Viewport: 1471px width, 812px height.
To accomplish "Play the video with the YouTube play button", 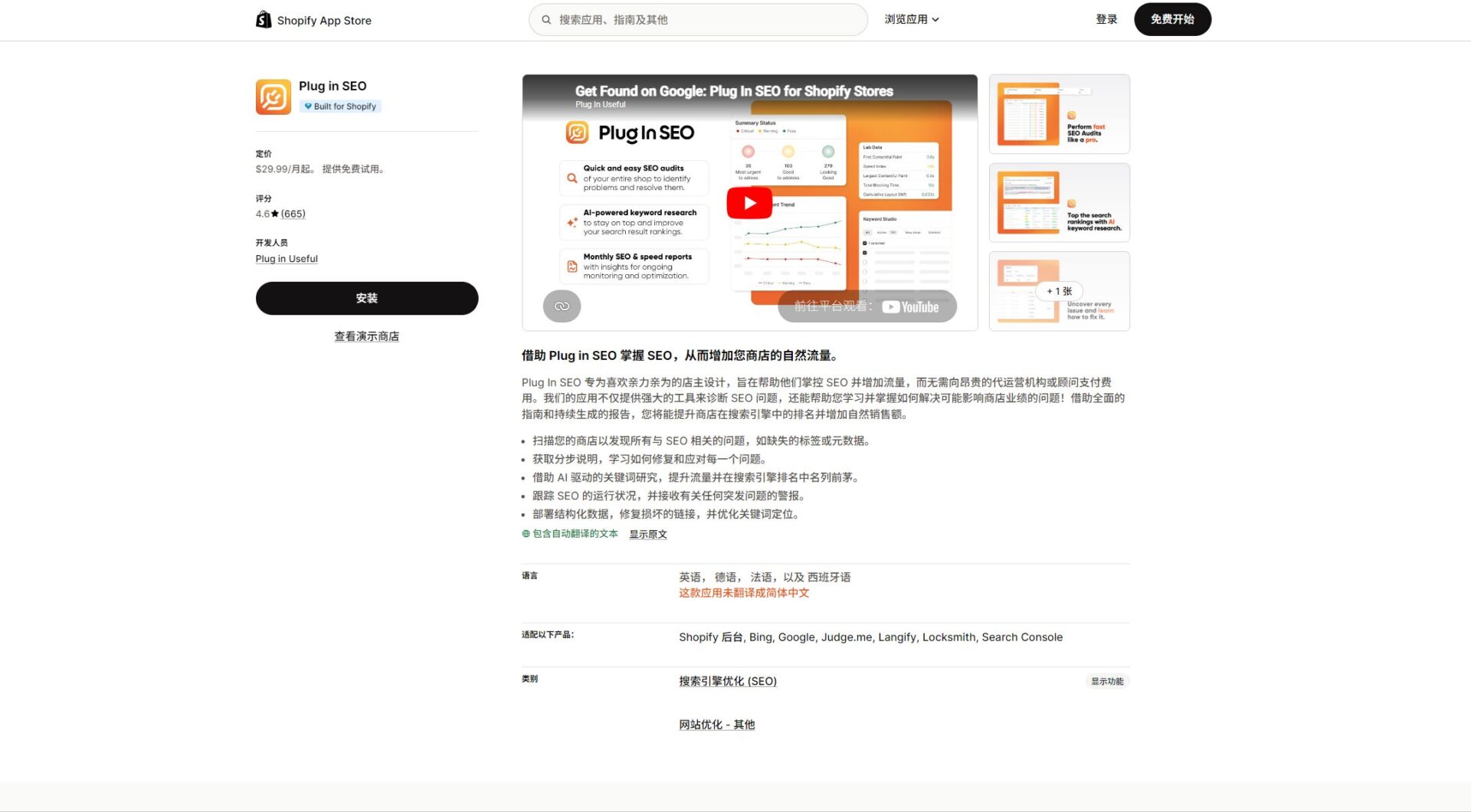I will [749, 202].
